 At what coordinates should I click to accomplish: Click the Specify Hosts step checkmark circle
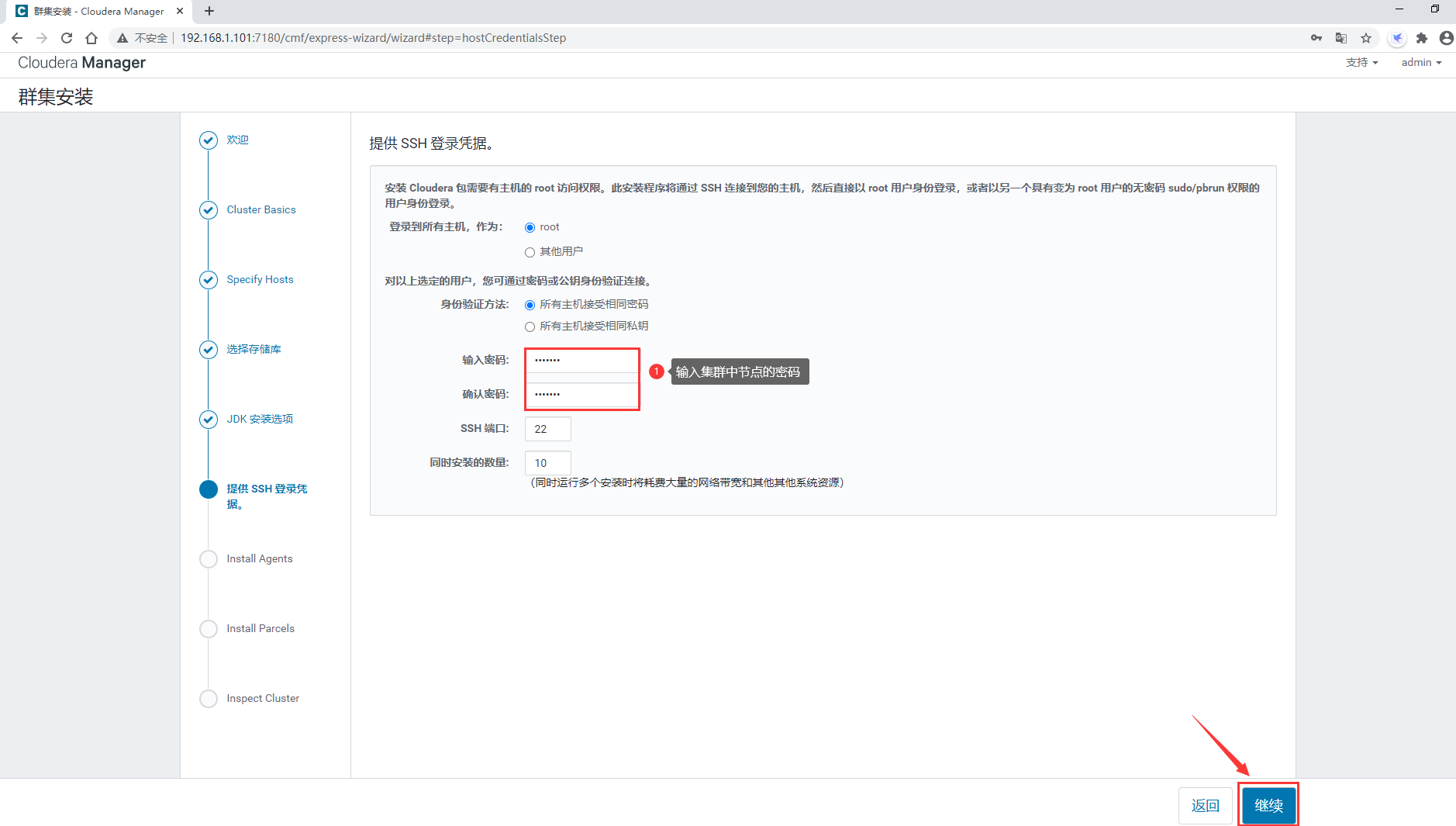tap(209, 280)
